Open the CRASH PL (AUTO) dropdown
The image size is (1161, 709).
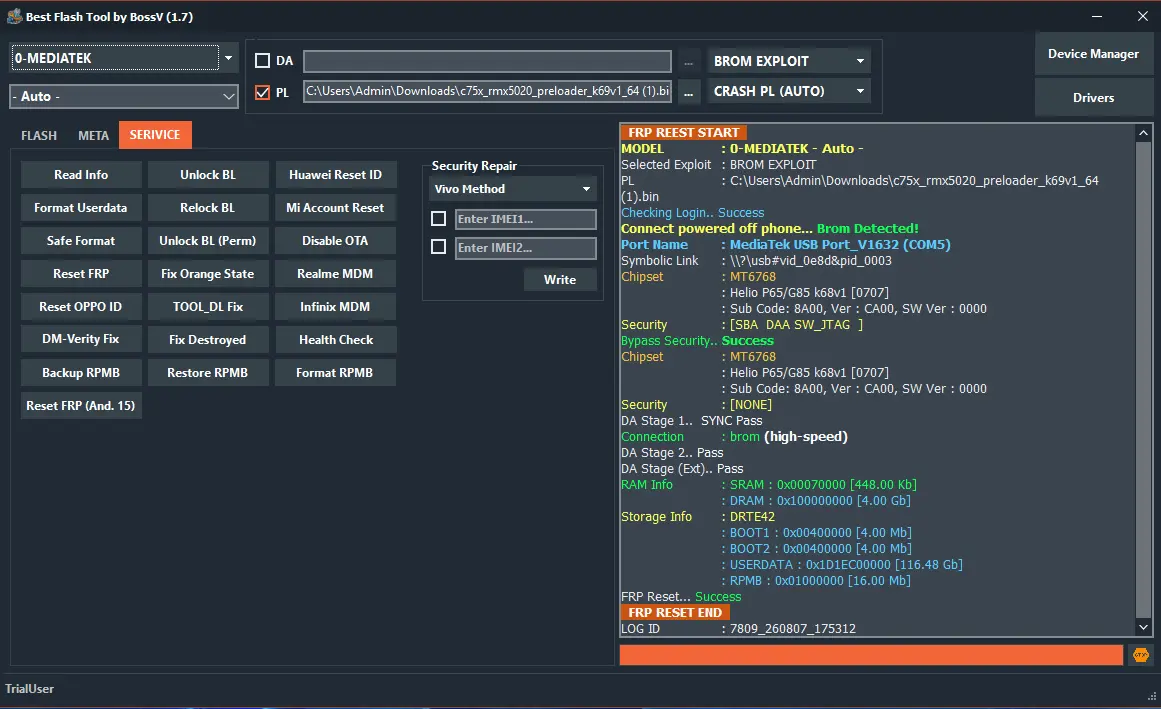coord(789,91)
